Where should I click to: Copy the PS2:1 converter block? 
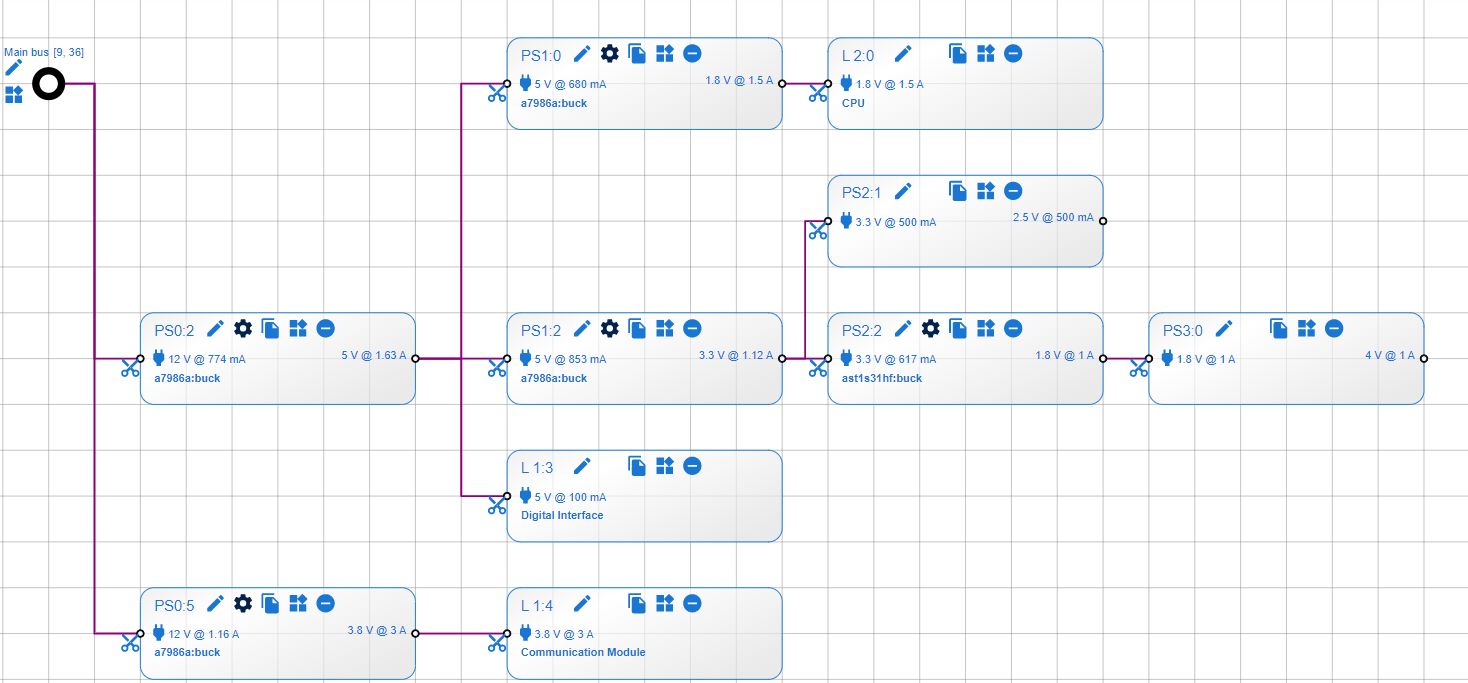[x=958, y=190]
